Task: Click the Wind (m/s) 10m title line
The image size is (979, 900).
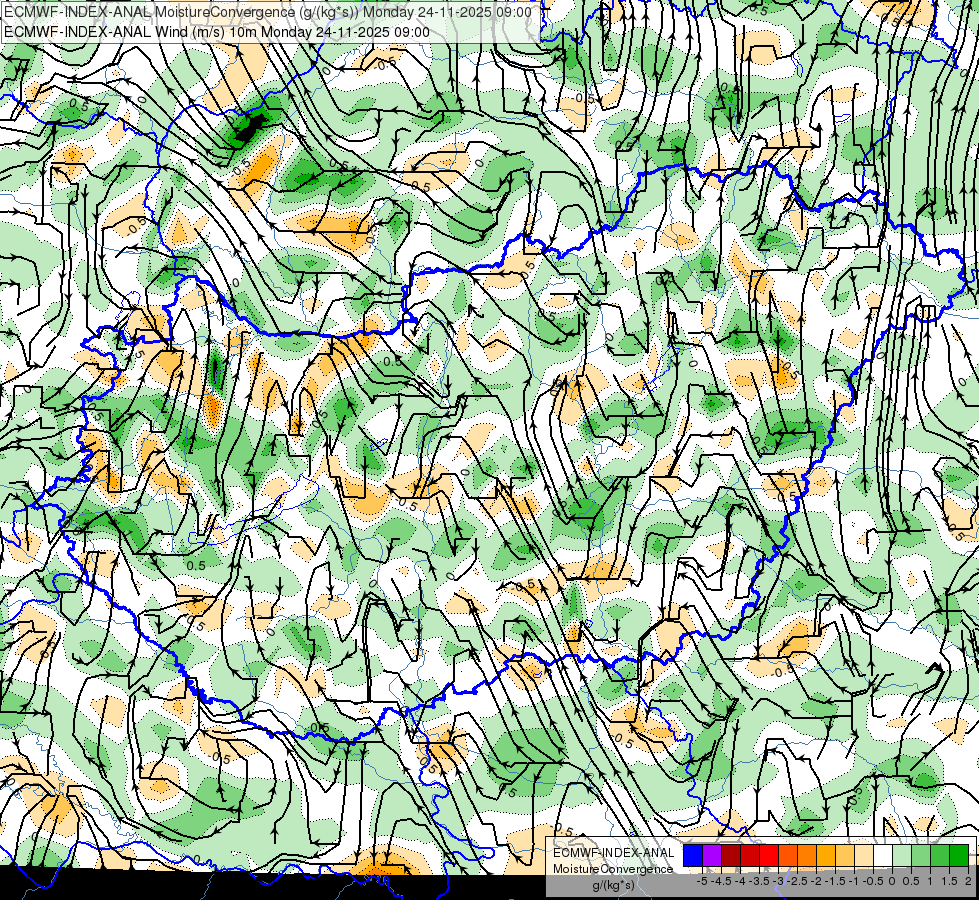Action: (217, 32)
